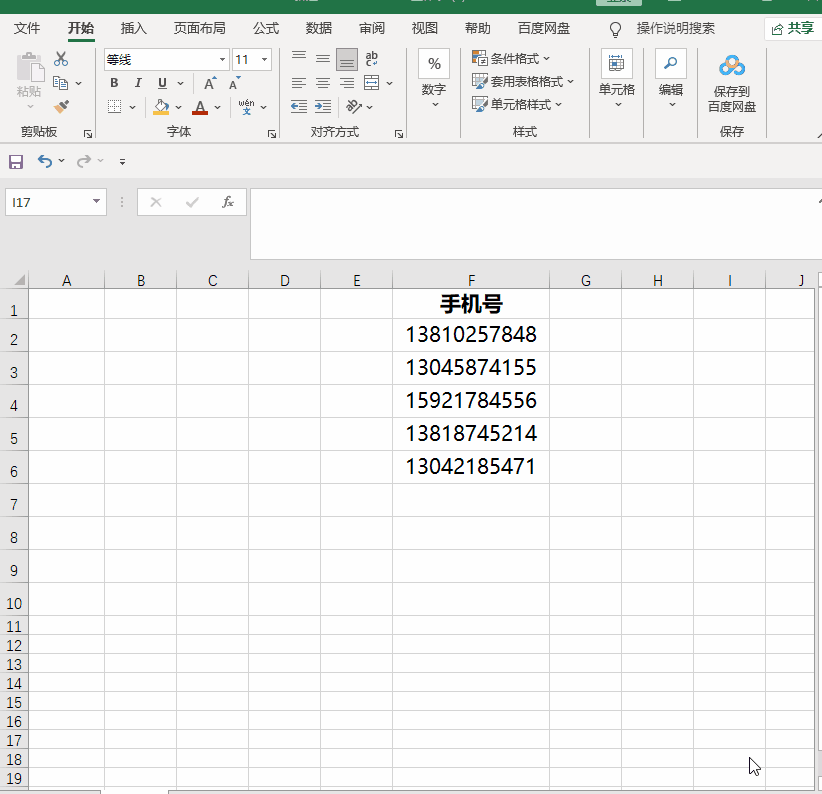Open Alignment settings dialog launcher
The height and width of the screenshot is (794, 822).
point(399,134)
